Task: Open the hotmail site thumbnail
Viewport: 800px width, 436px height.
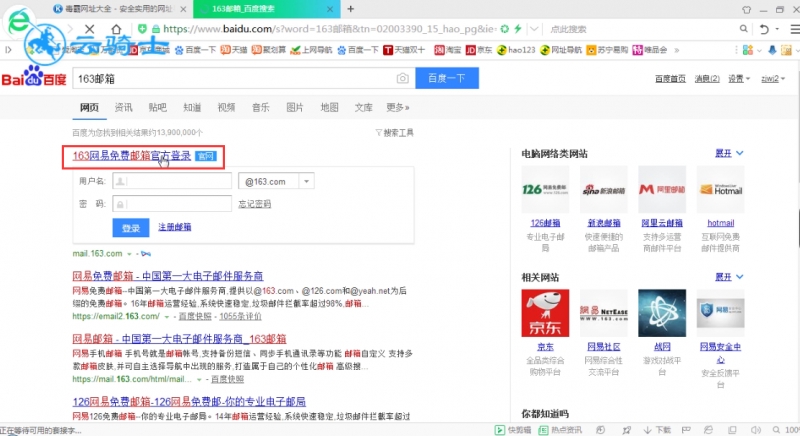Action: (x=720, y=189)
